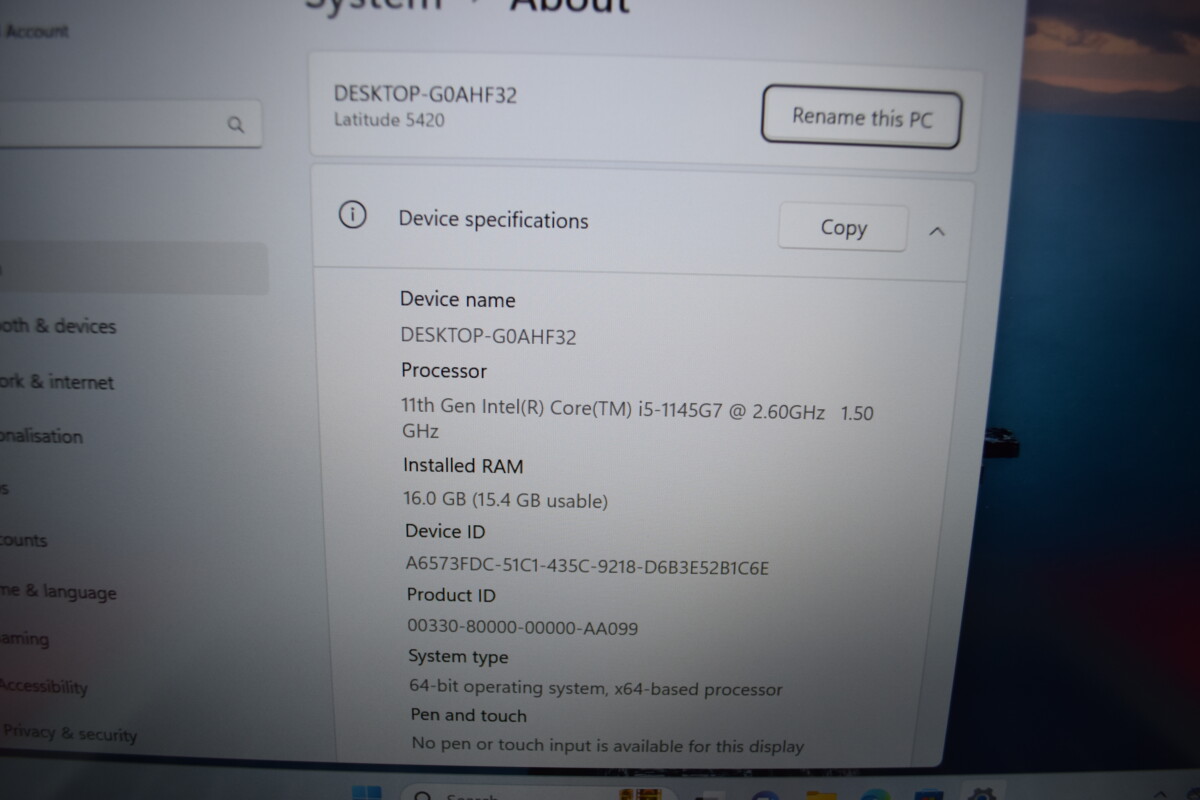Open the Windows Start menu on the taskbar
This screenshot has width=1200, height=800.
pos(367,794)
